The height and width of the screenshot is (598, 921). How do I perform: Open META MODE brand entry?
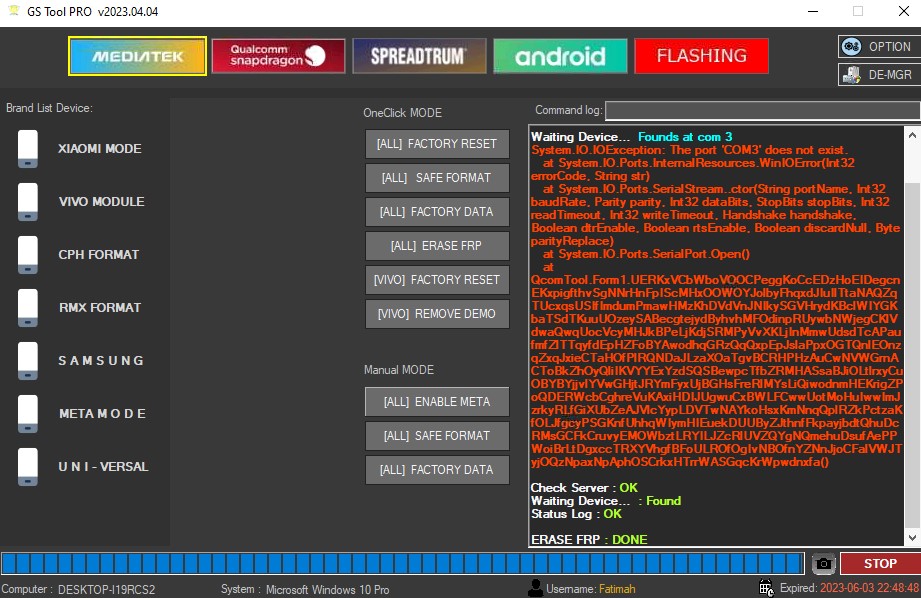(102, 414)
